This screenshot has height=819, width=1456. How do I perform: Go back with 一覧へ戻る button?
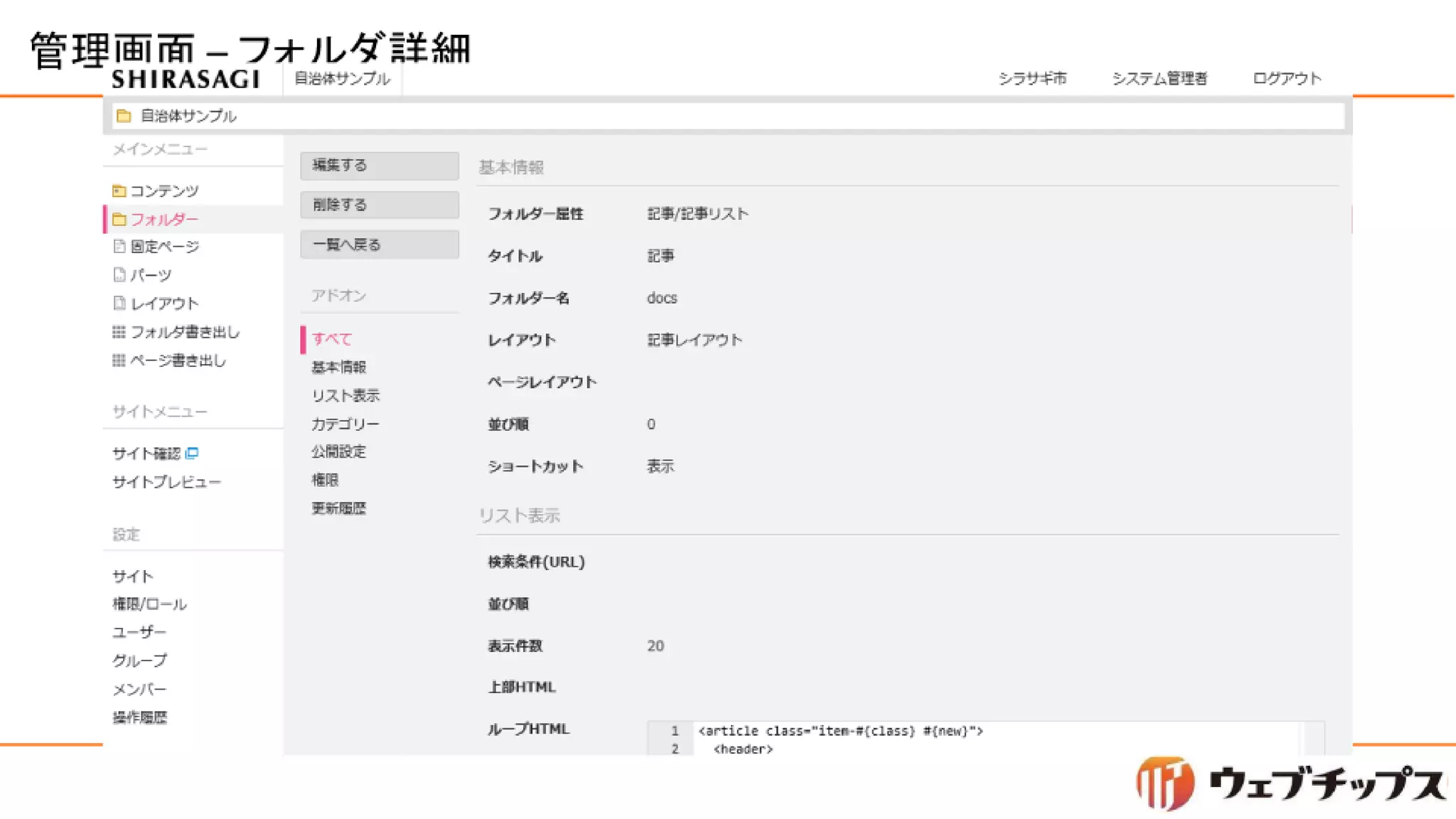pyautogui.click(x=379, y=245)
